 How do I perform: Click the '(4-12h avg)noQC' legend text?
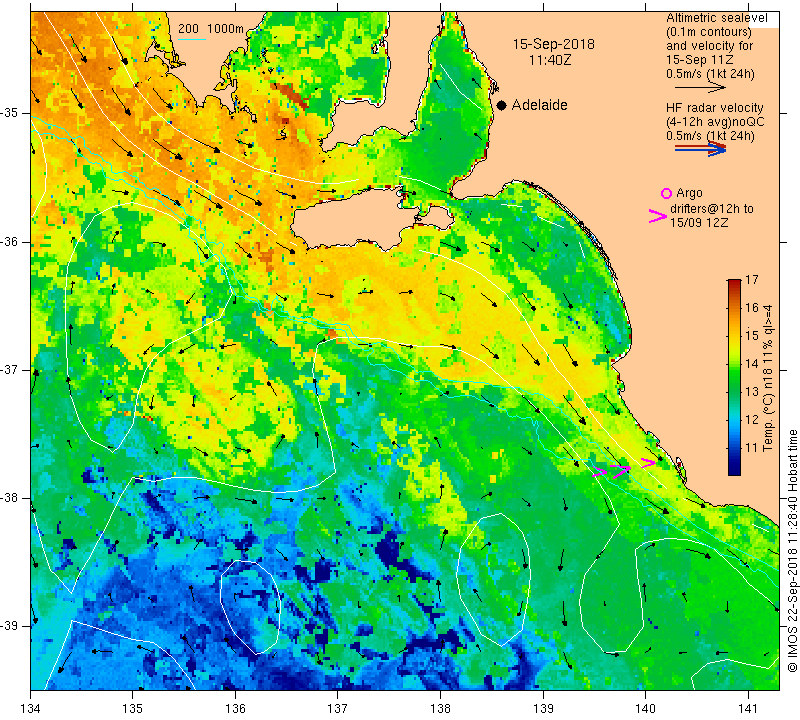pyautogui.click(x=715, y=122)
